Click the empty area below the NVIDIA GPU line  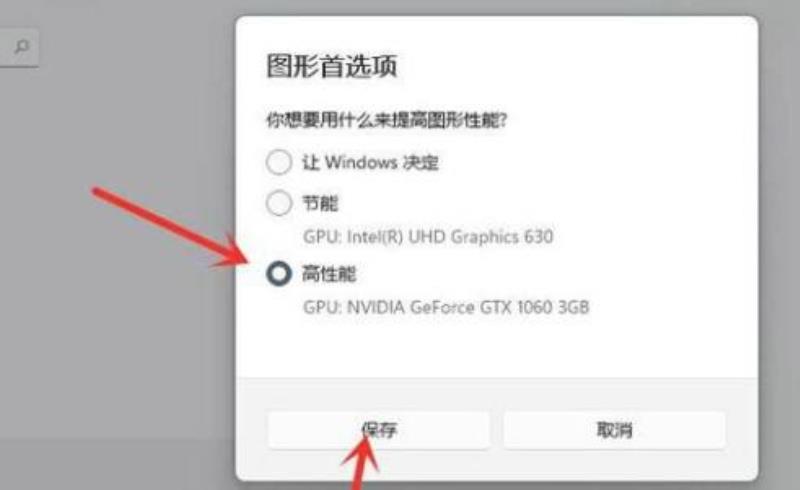[x=496, y=347]
